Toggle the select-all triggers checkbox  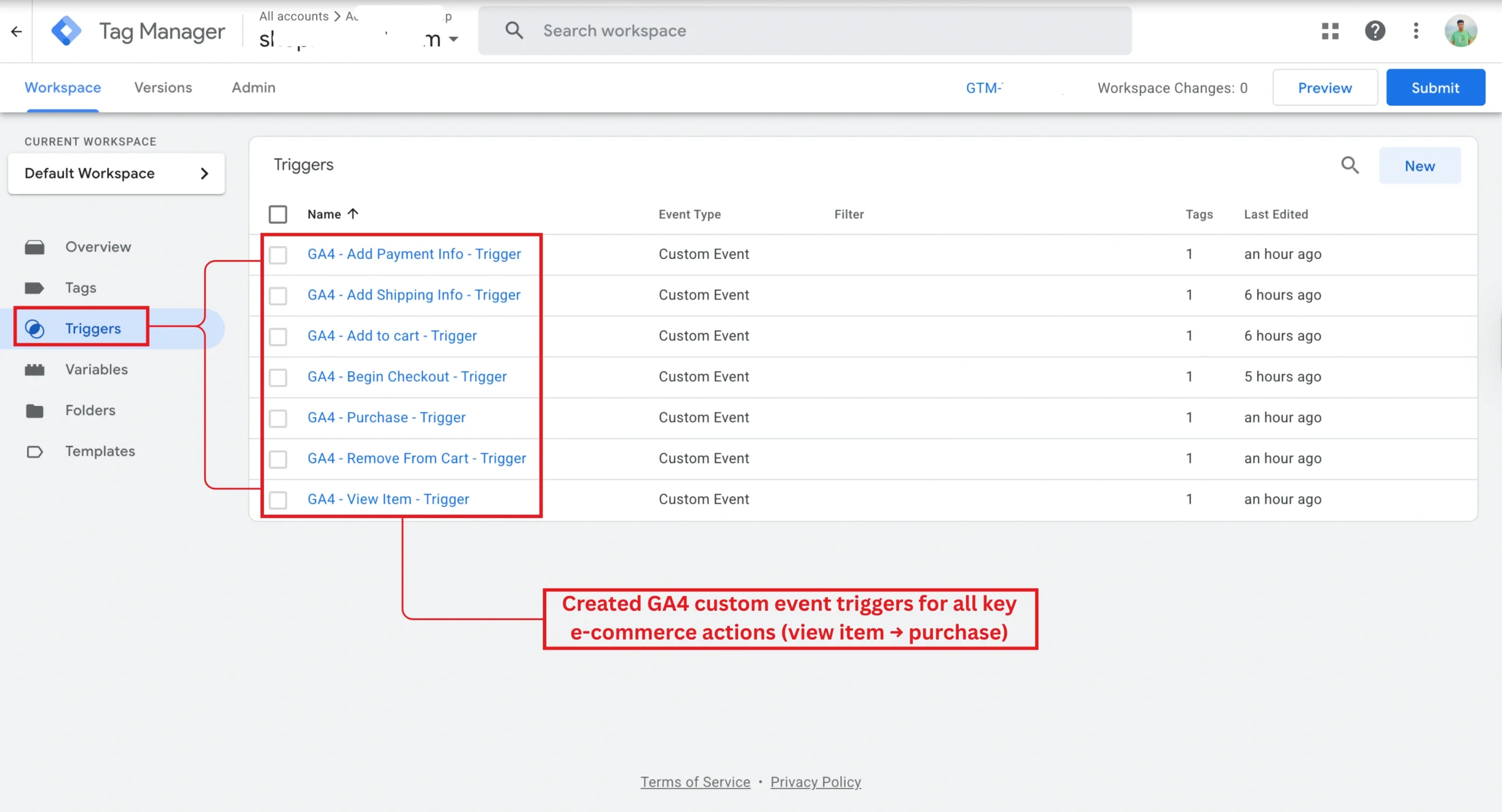[x=278, y=214]
